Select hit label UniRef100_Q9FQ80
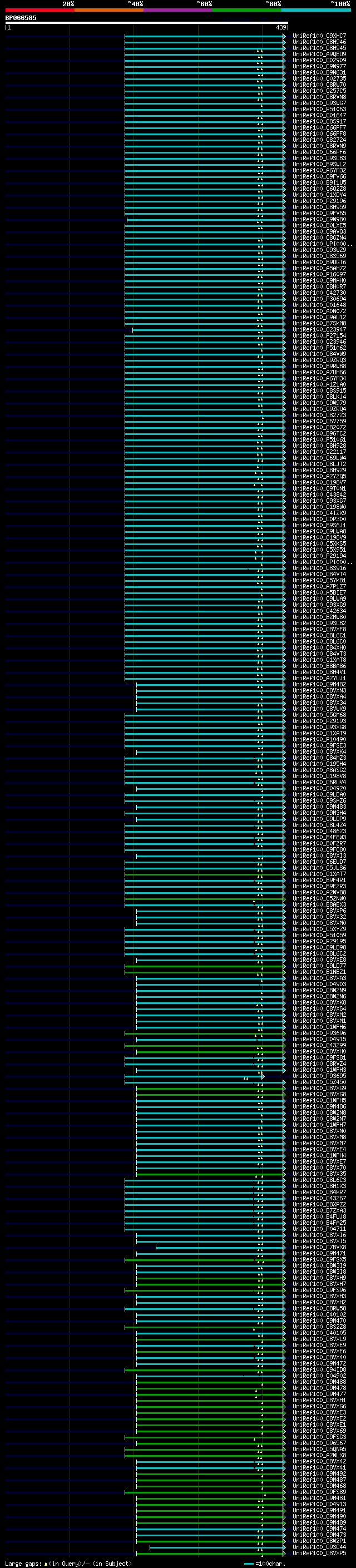Viewport: 356px width, 1568px height. (319, 849)
